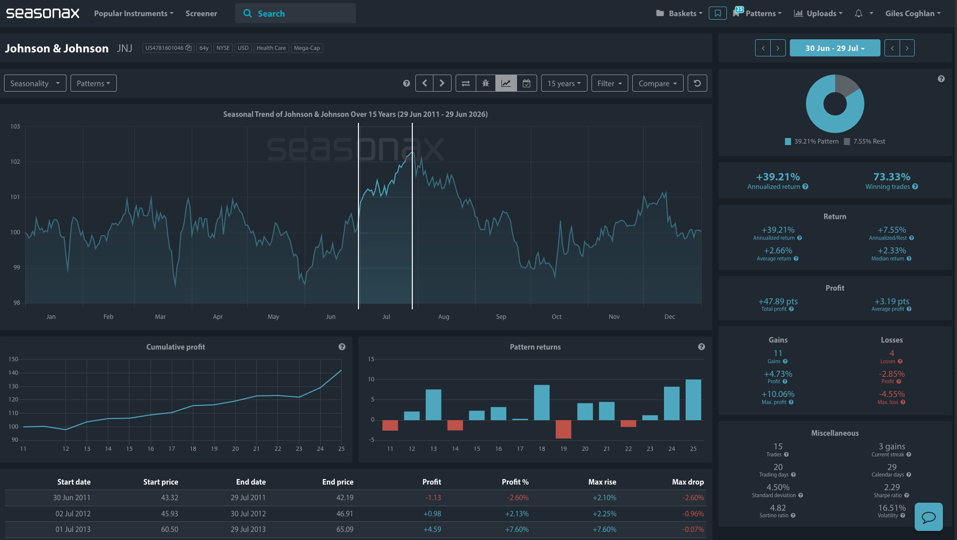957x540 pixels.
Task: Open the Popular Instruments menu
Action: pos(134,13)
